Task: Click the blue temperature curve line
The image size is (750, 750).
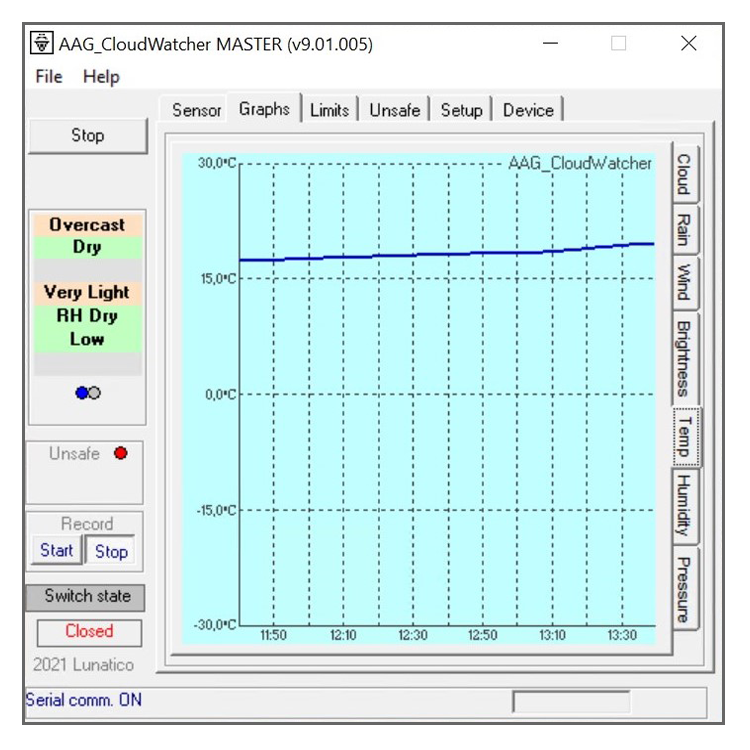Action: [x=447, y=254]
